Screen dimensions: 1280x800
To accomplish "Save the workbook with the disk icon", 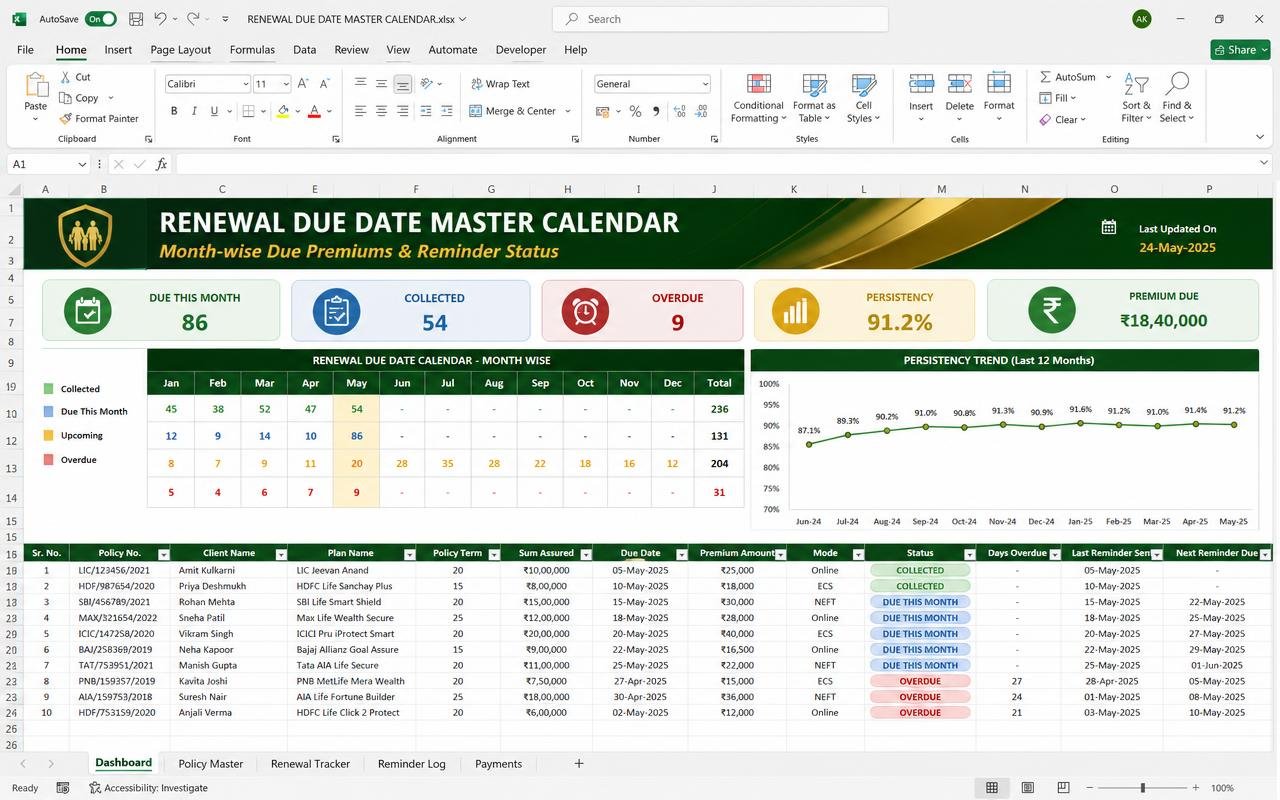I will 136,19.
